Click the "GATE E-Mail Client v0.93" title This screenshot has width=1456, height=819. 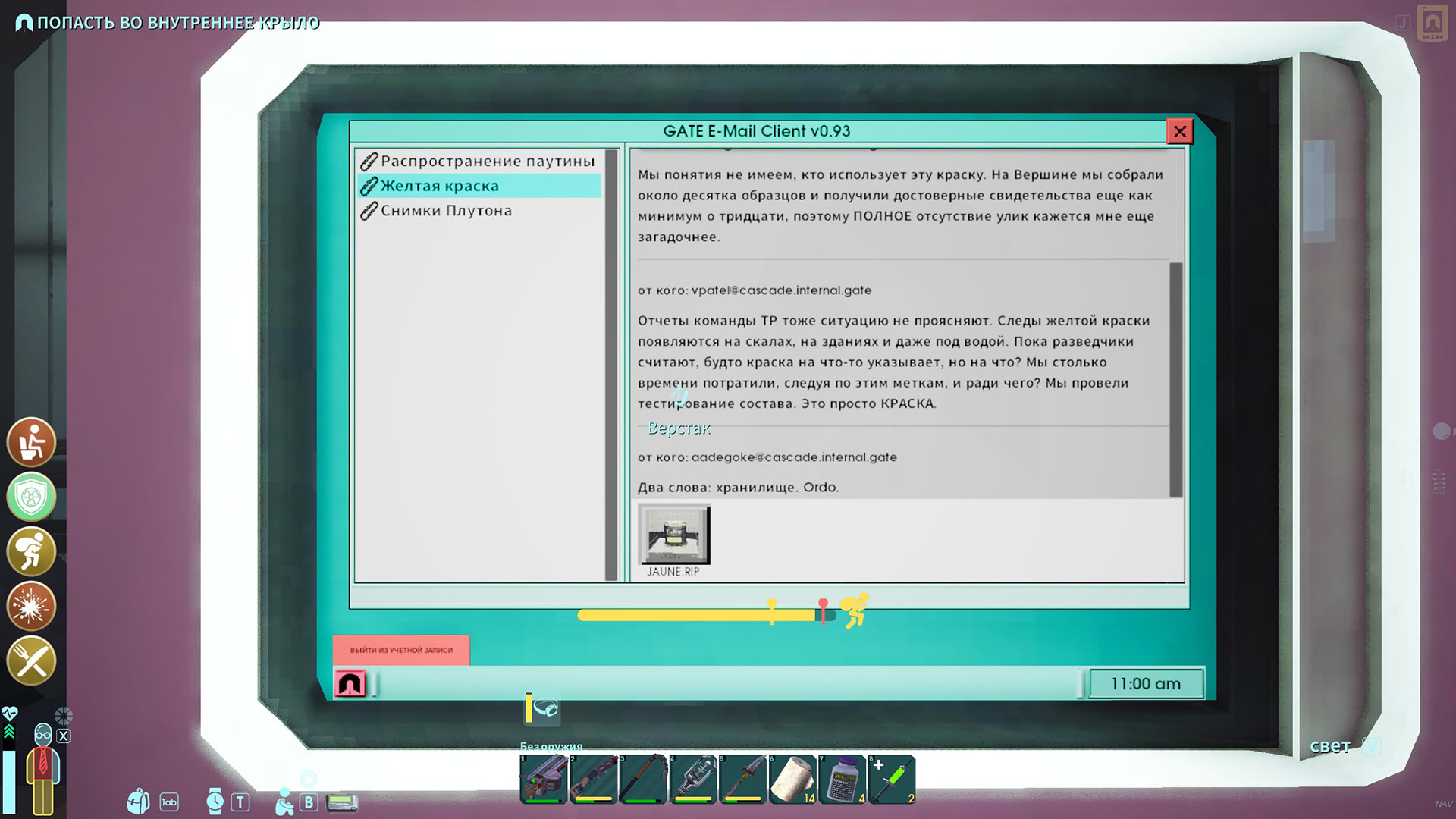[757, 131]
